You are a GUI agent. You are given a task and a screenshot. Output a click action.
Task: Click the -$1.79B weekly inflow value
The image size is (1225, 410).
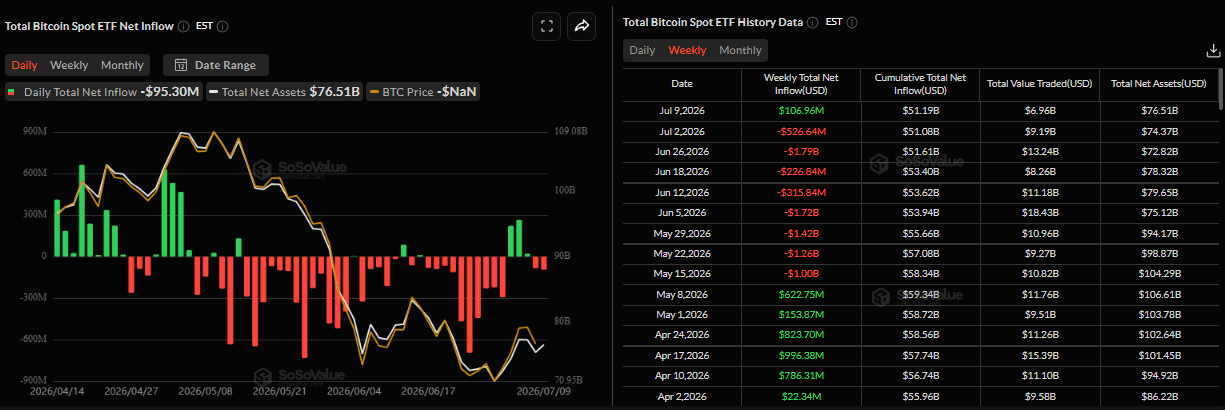(800, 150)
